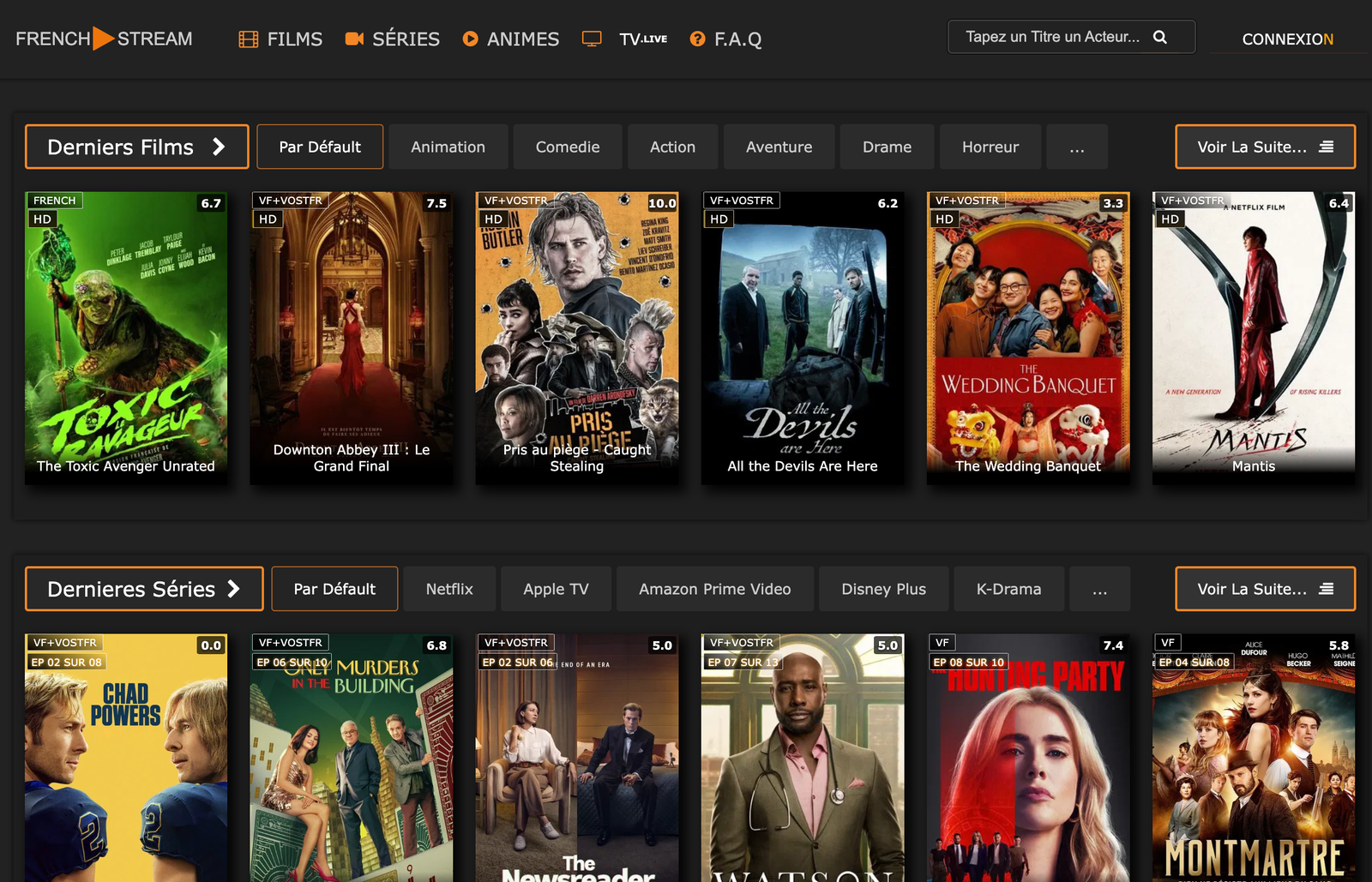The width and height of the screenshot is (1372, 882).
Task: Switch to the Netflix series tab
Action: [449, 589]
